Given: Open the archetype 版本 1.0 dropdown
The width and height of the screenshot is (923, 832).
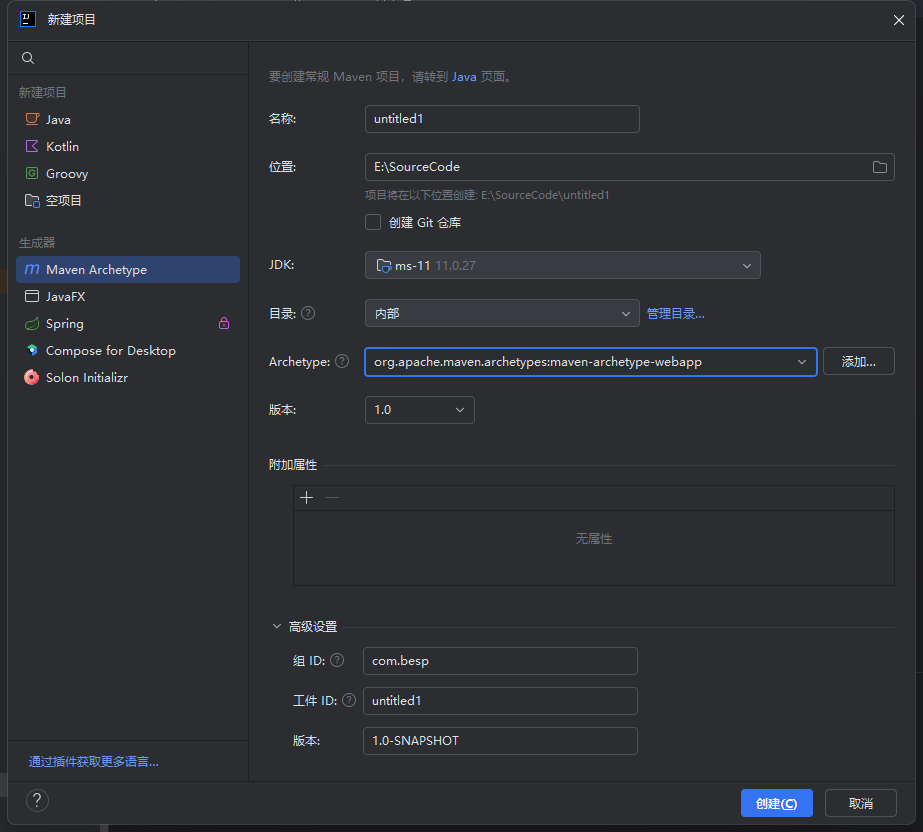Looking at the screenshot, I should 420,410.
